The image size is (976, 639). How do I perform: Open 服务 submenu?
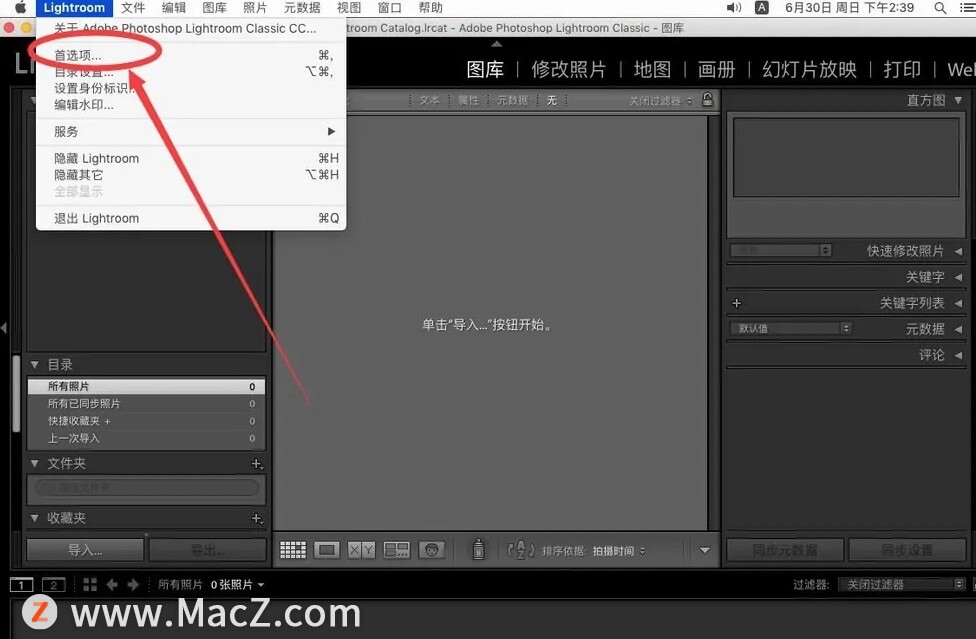coord(191,131)
